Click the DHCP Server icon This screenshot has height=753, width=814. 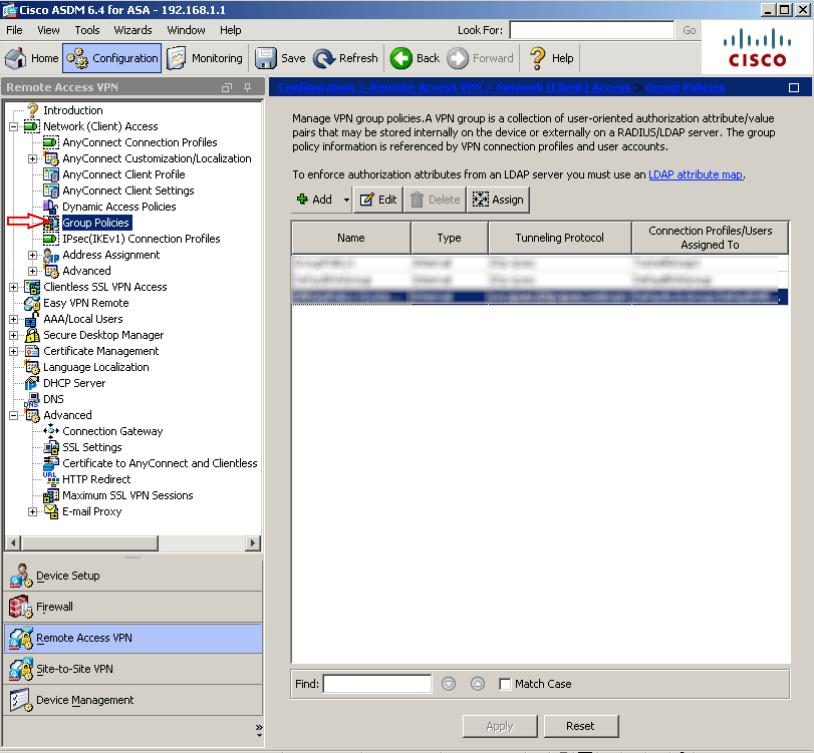click(32, 383)
